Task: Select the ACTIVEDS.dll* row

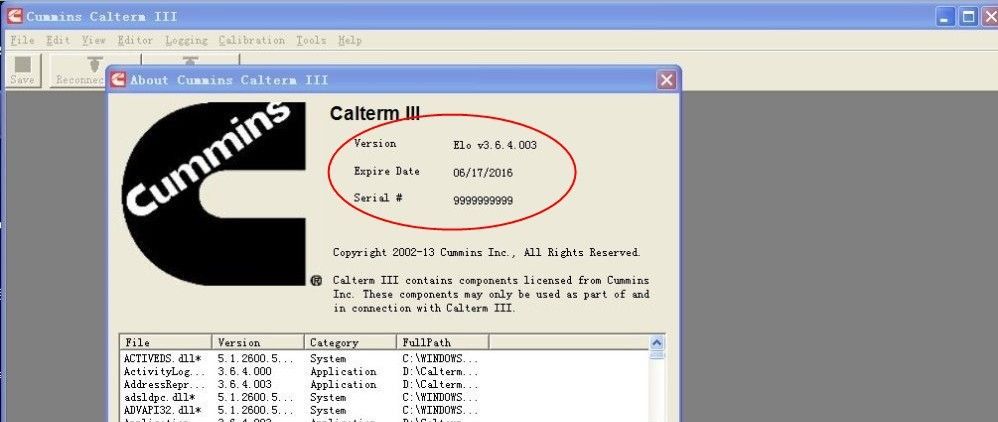Action: coord(384,358)
